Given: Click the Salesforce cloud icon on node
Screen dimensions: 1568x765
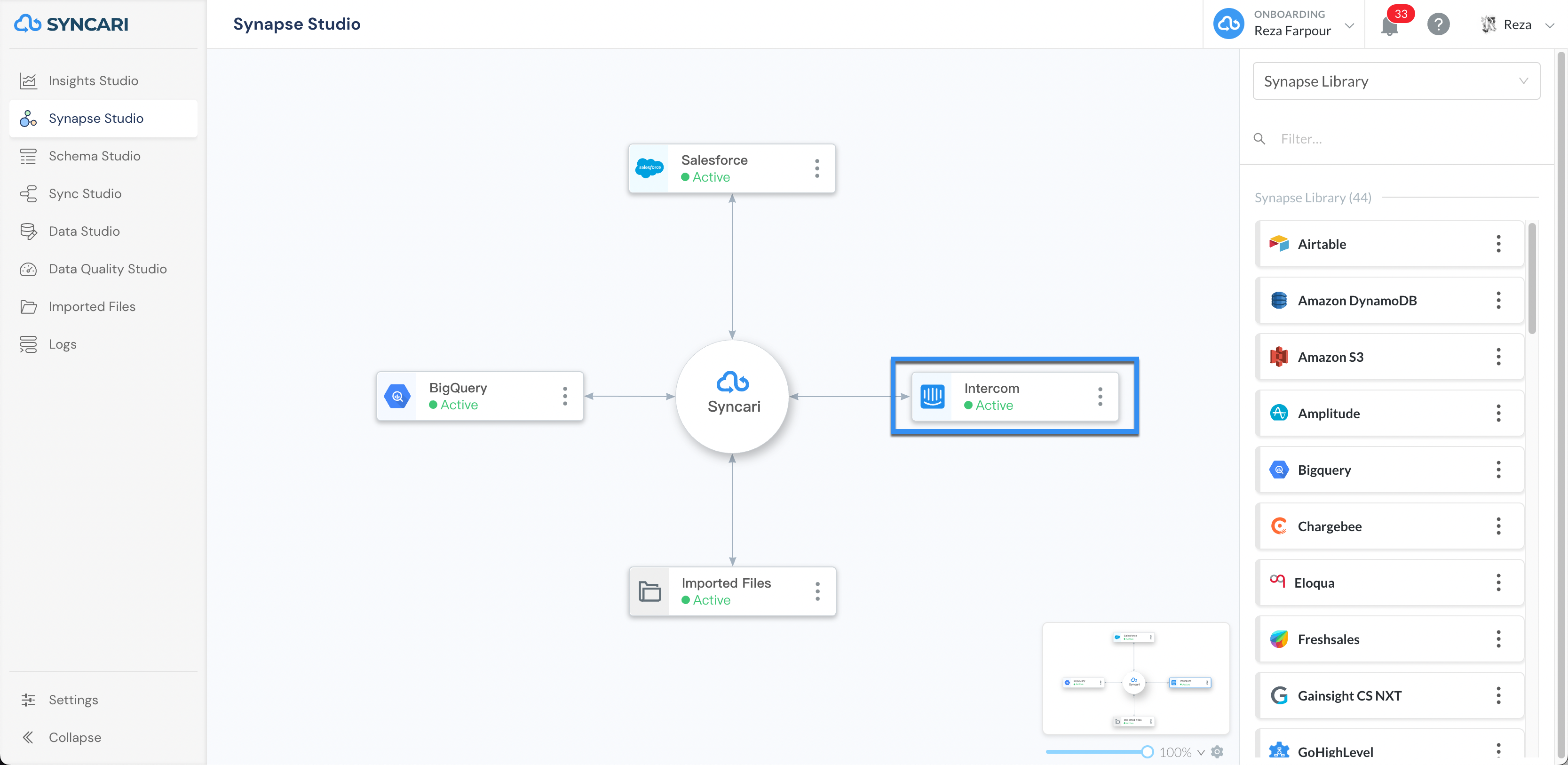Looking at the screenshot, I should point(649,168).
